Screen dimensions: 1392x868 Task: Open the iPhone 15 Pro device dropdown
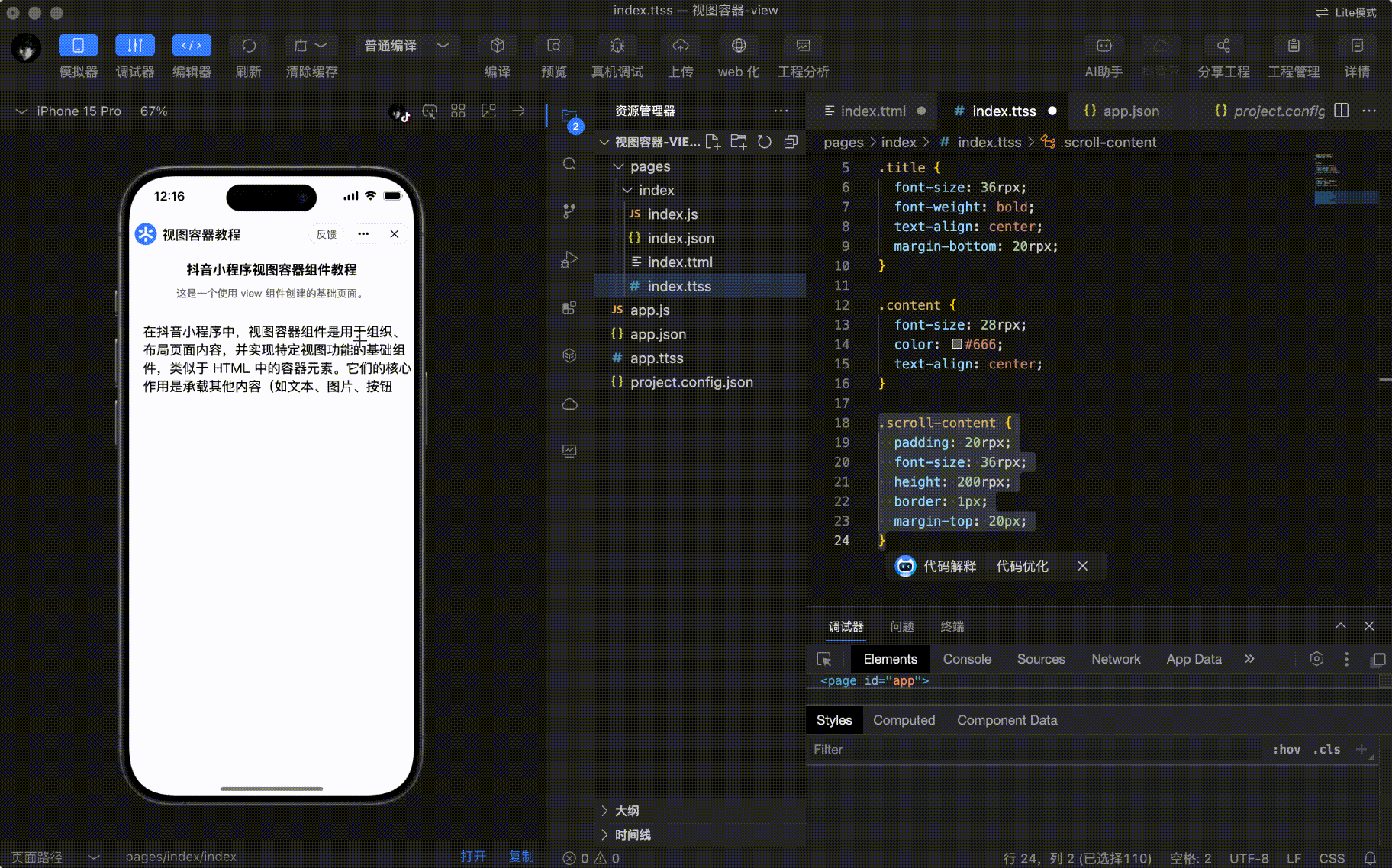(68, 111)
